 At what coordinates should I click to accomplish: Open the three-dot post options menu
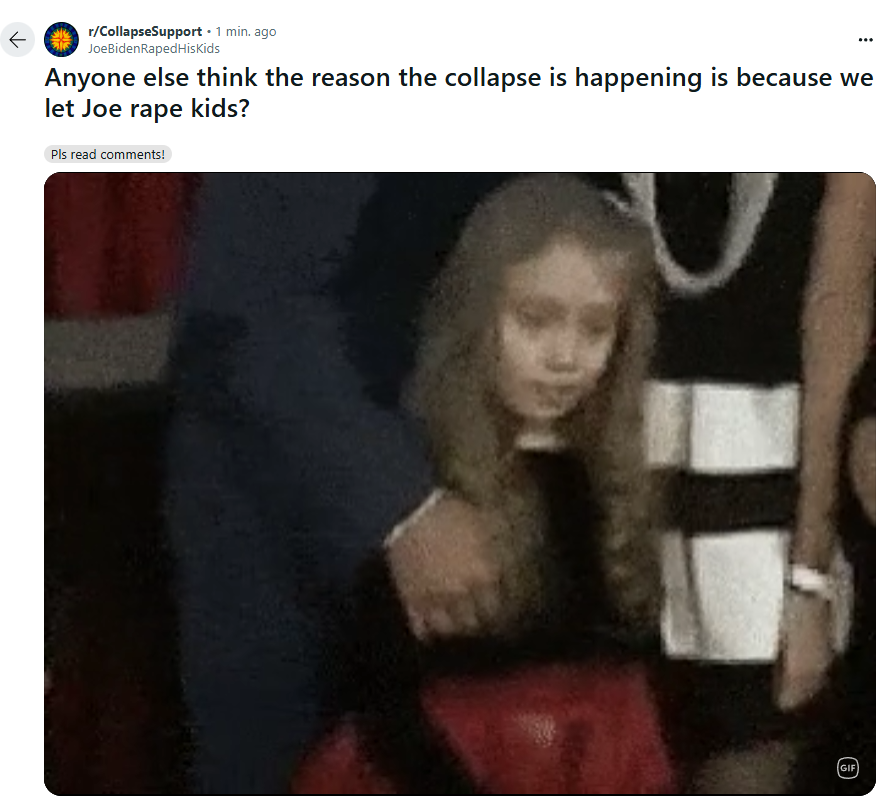pyautogui.click(x=865, y=40)
